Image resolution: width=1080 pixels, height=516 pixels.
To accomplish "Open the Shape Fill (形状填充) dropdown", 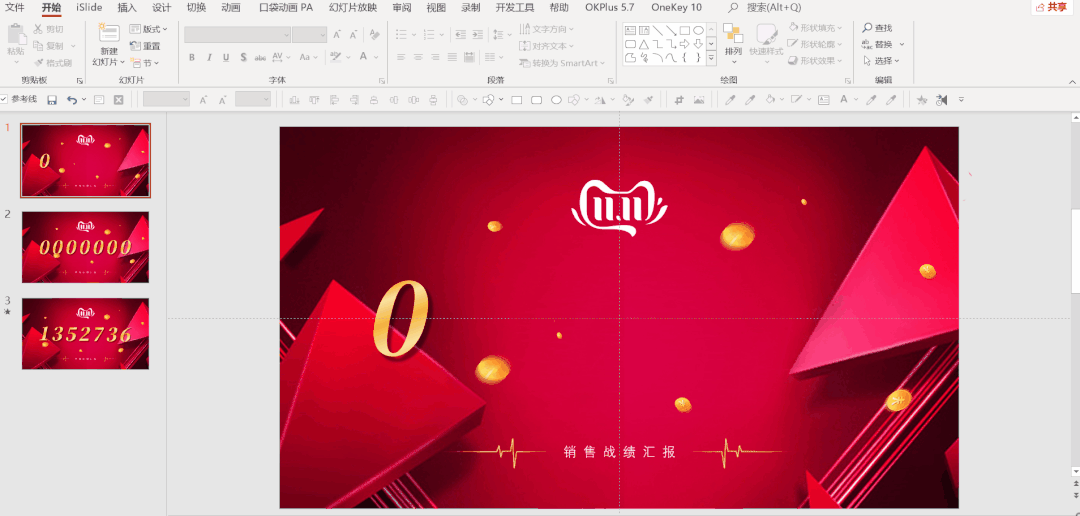I will [x=816, y=28].
